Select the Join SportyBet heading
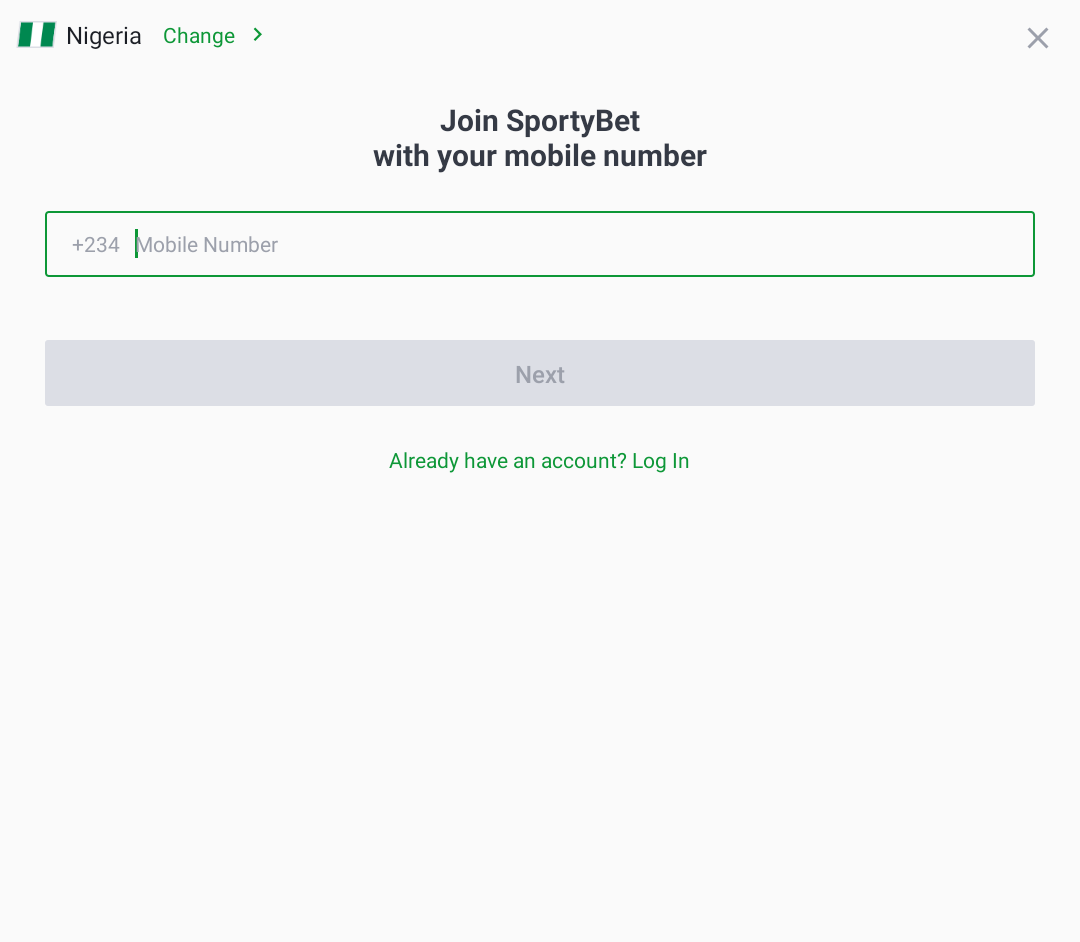1080x942 pixels. pyautogui.click(x=539, y=120)
